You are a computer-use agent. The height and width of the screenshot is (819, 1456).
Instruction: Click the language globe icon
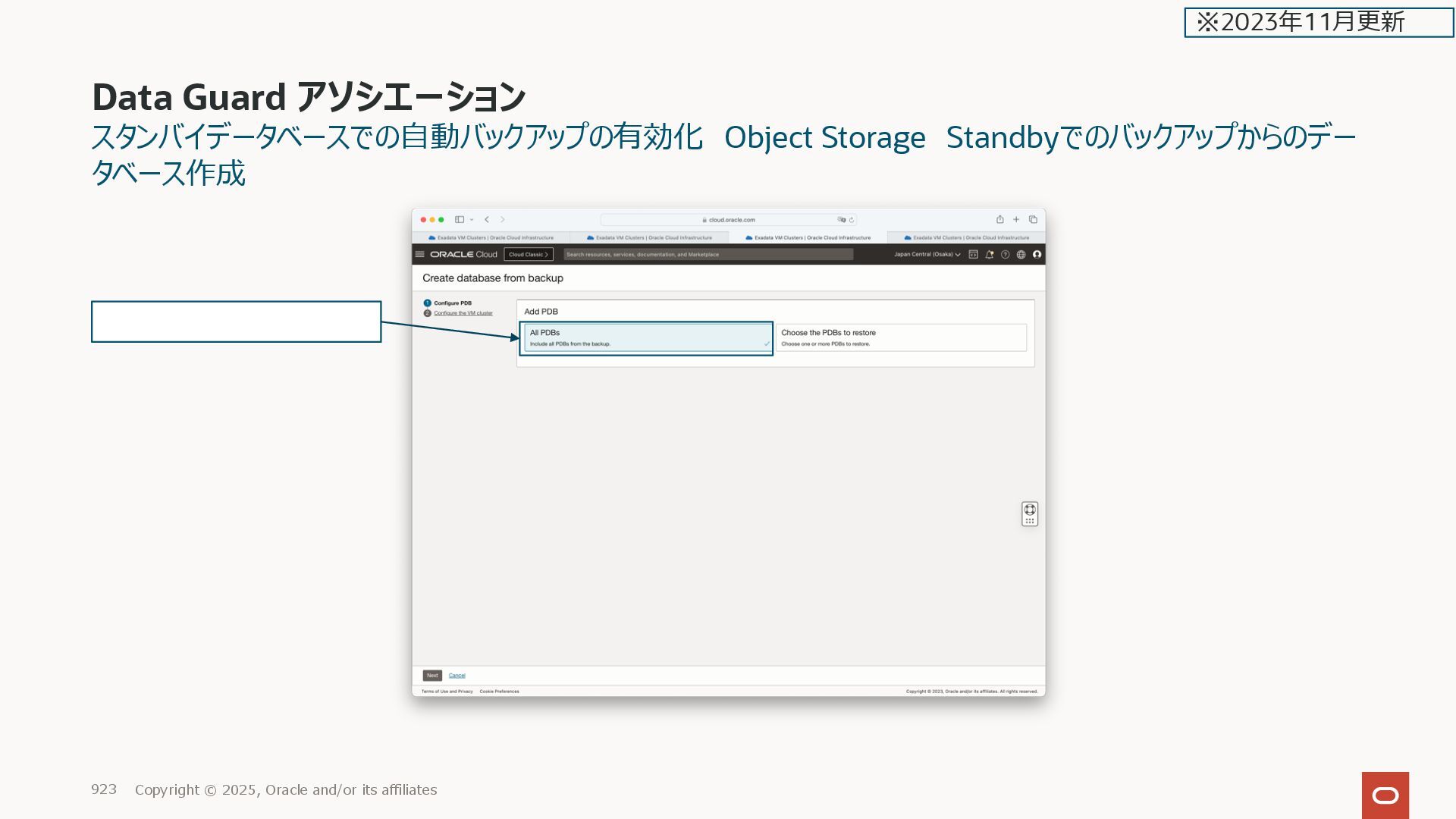click(x=1021, y=254)
